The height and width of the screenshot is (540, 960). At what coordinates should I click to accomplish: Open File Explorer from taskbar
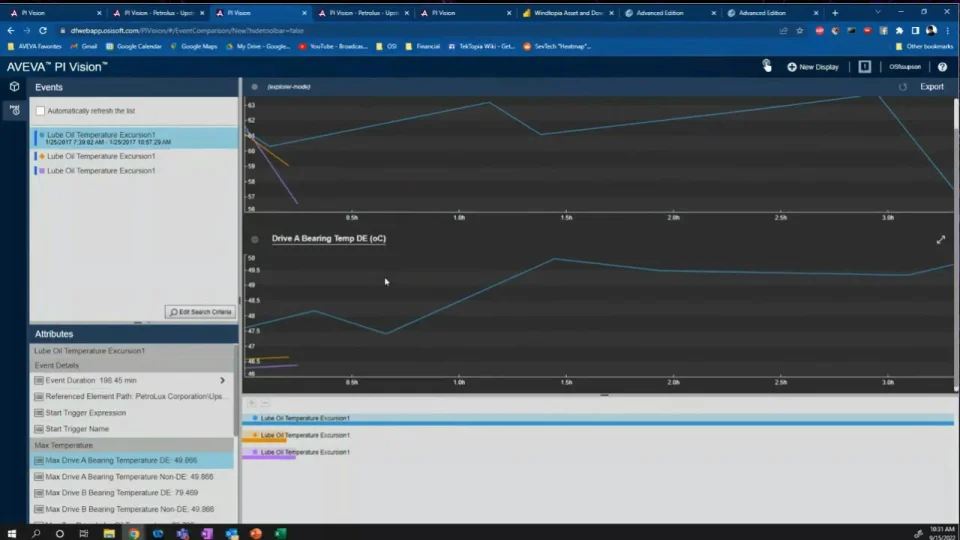109,533
